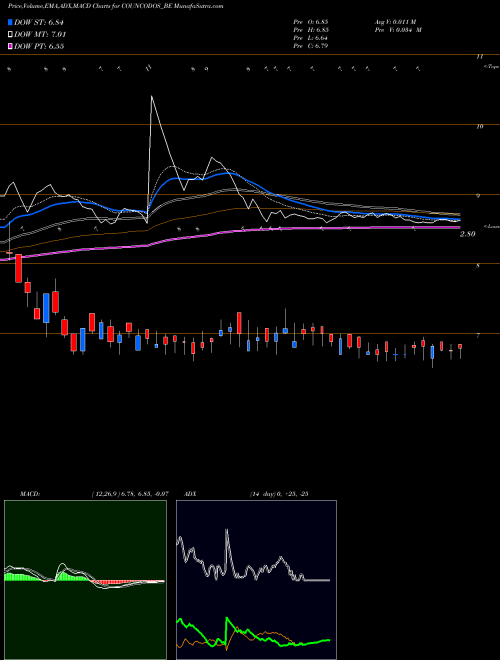This screenshot has width=500, height=660.
Task: Select the 'DOW PT: 6.55' legend text
Action: pyautogui.click(x=39, y=46)
